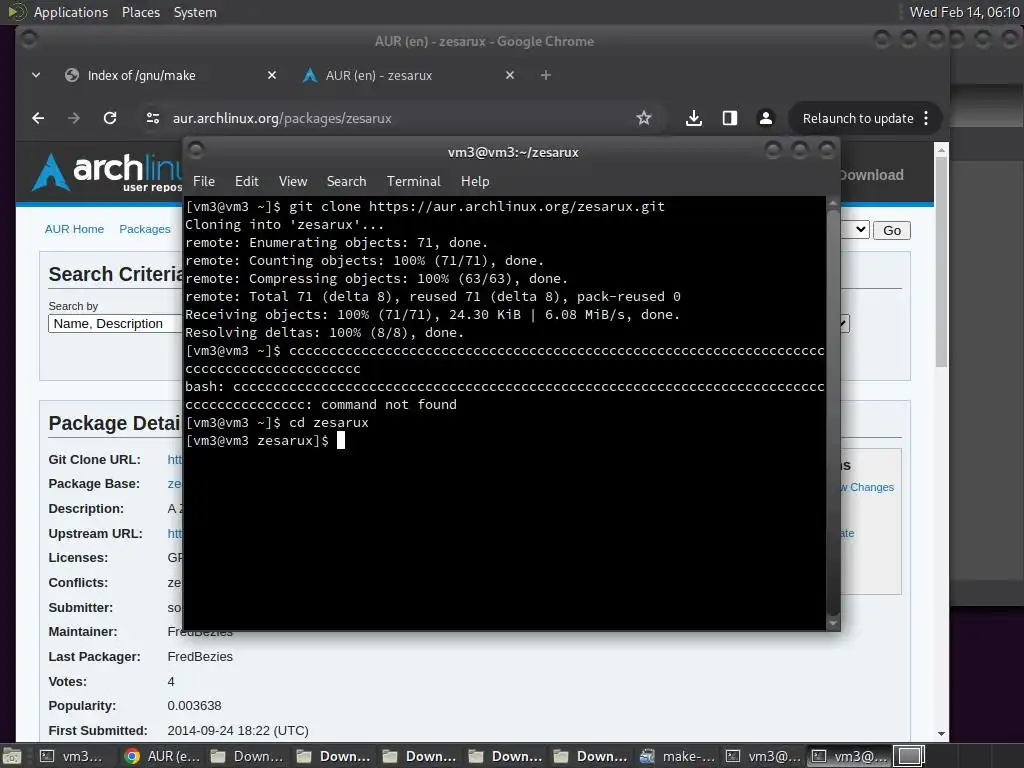Switch to 'make-...' taskbar entry
The height and width of the screenshot is (768, 1024).
pos(678,756)
